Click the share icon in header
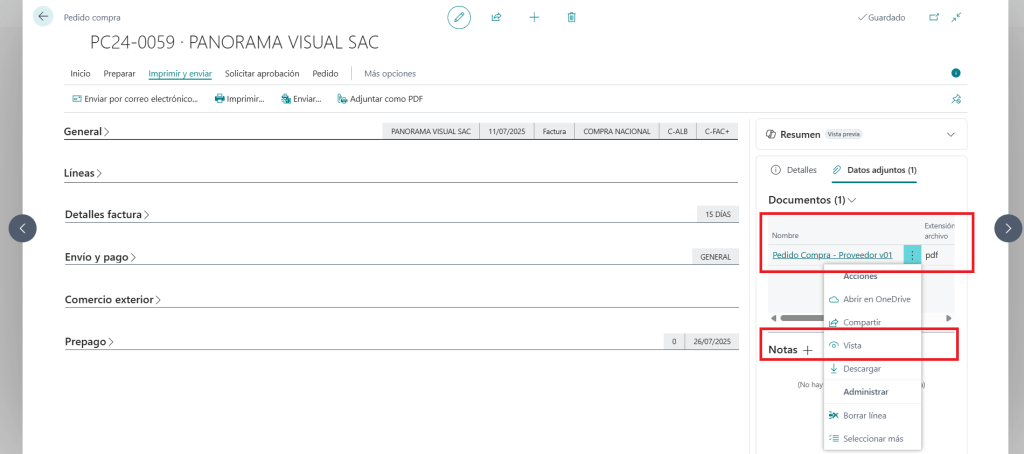Viewport: 1024px width, 454px height. (x=496, y=17)
